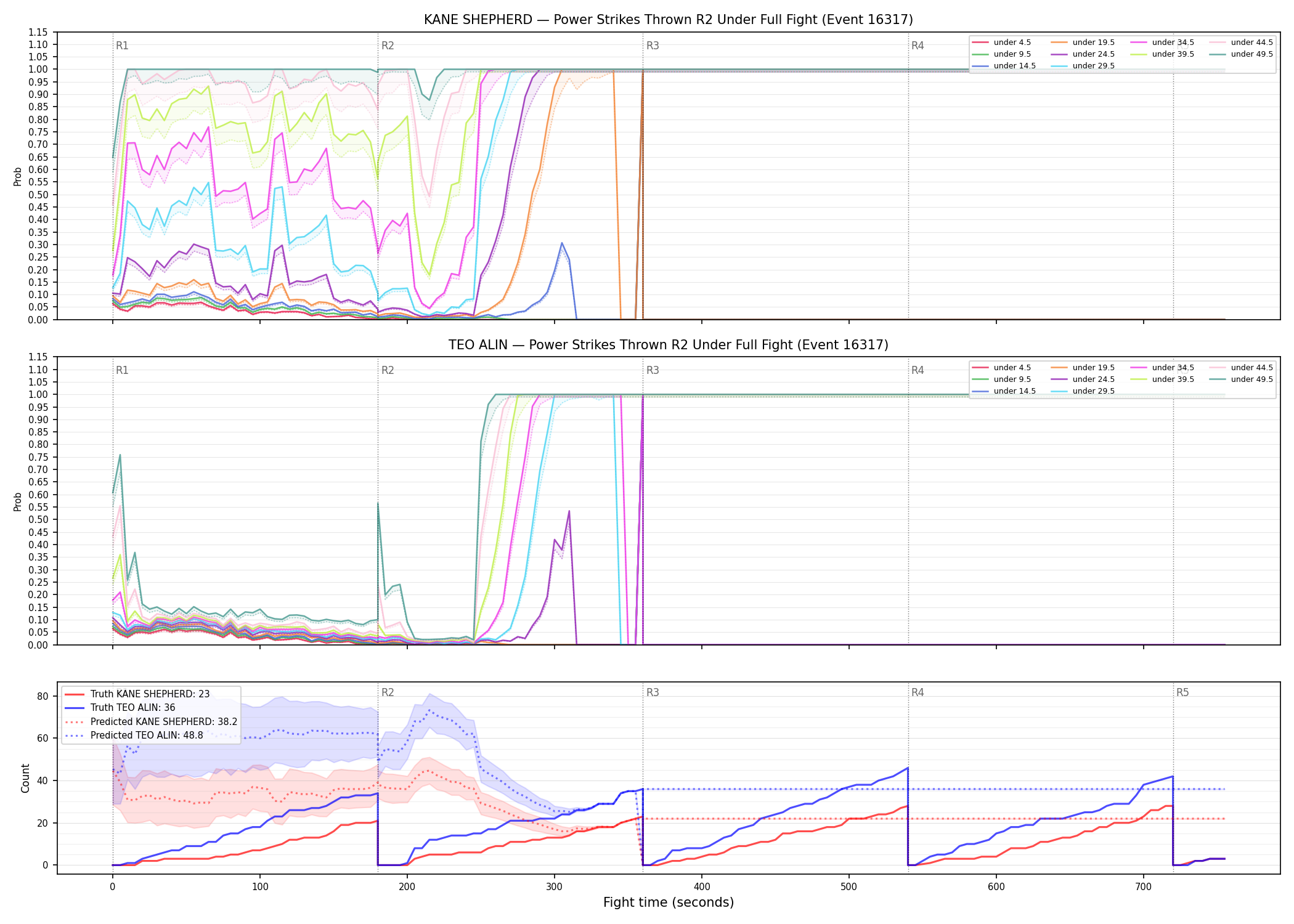Click the R1 round marker in Kane Shepherd chart
Screen dimensions: 1294x924
click(x=122, y=46)
